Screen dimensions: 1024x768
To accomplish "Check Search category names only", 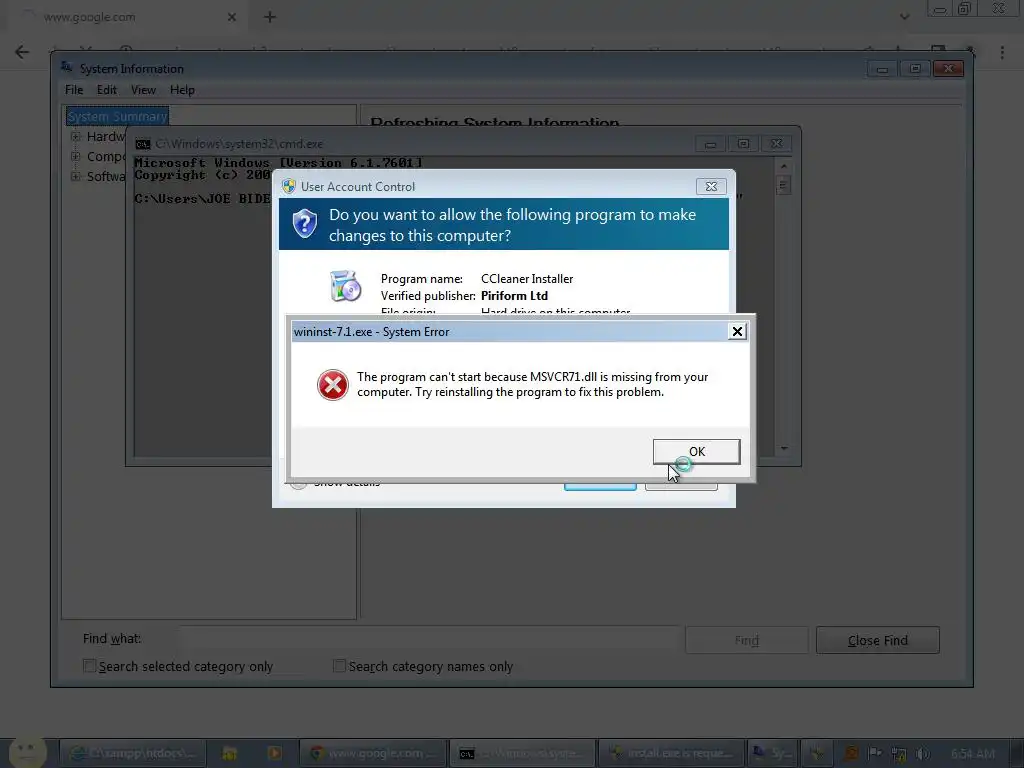I will click(339, 666).
